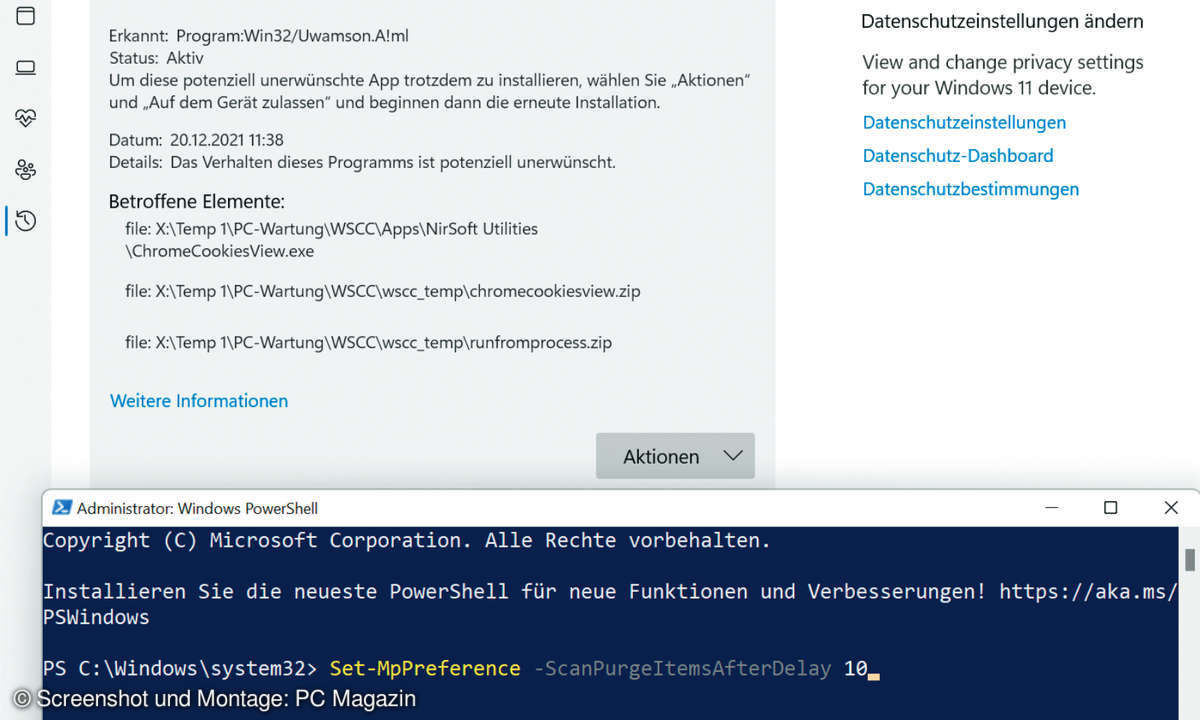Image resolution: width=1200 pixels, height=720 pixels.
Task: Open the Datenschutzbestimmungen link
Action: pyautogui.click(x=971, y=189)
